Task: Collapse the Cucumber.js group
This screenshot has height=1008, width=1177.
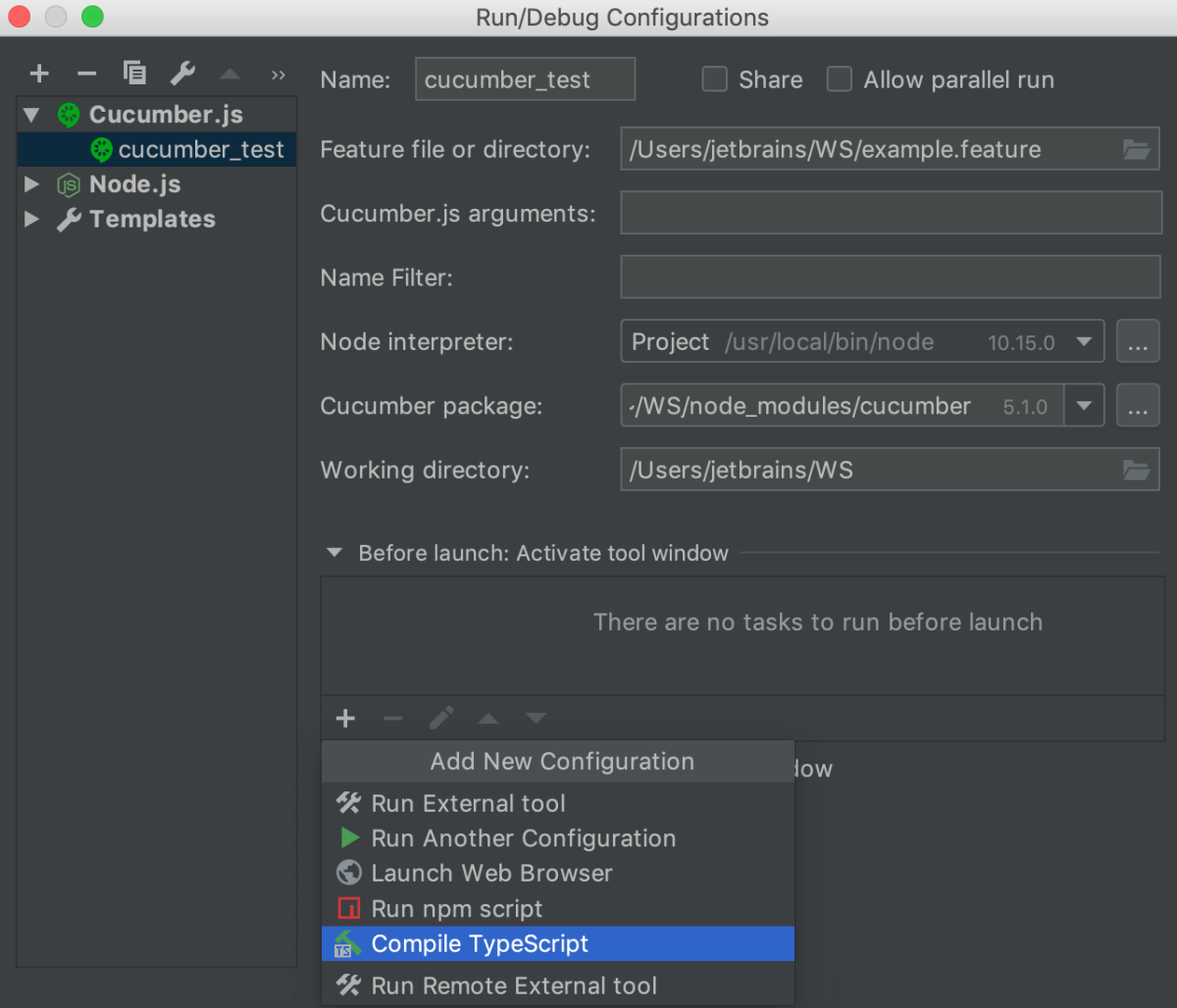Action: click(x=30, y=114)
